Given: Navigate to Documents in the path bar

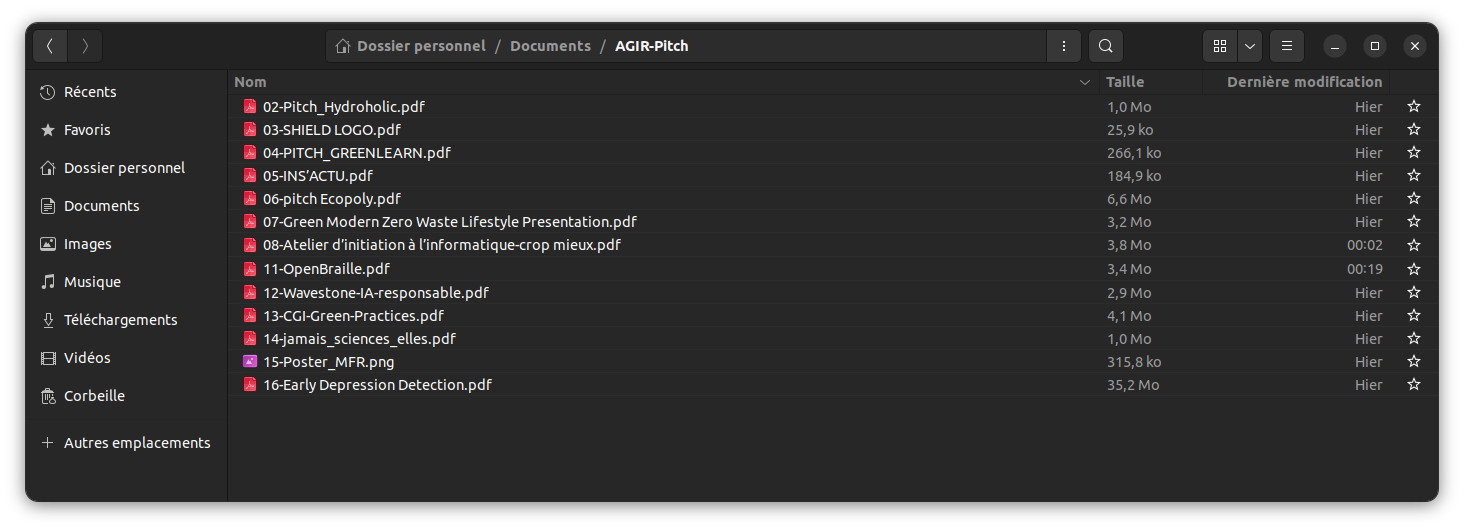Looking at the screenshot, I should pos(550,46).
